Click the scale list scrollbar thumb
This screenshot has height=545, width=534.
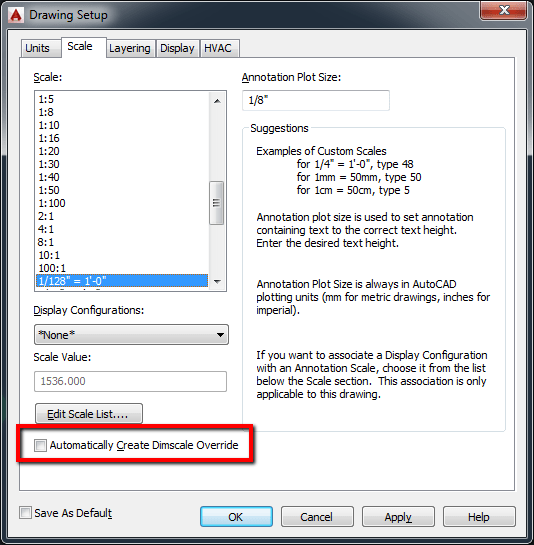point(217,203)
